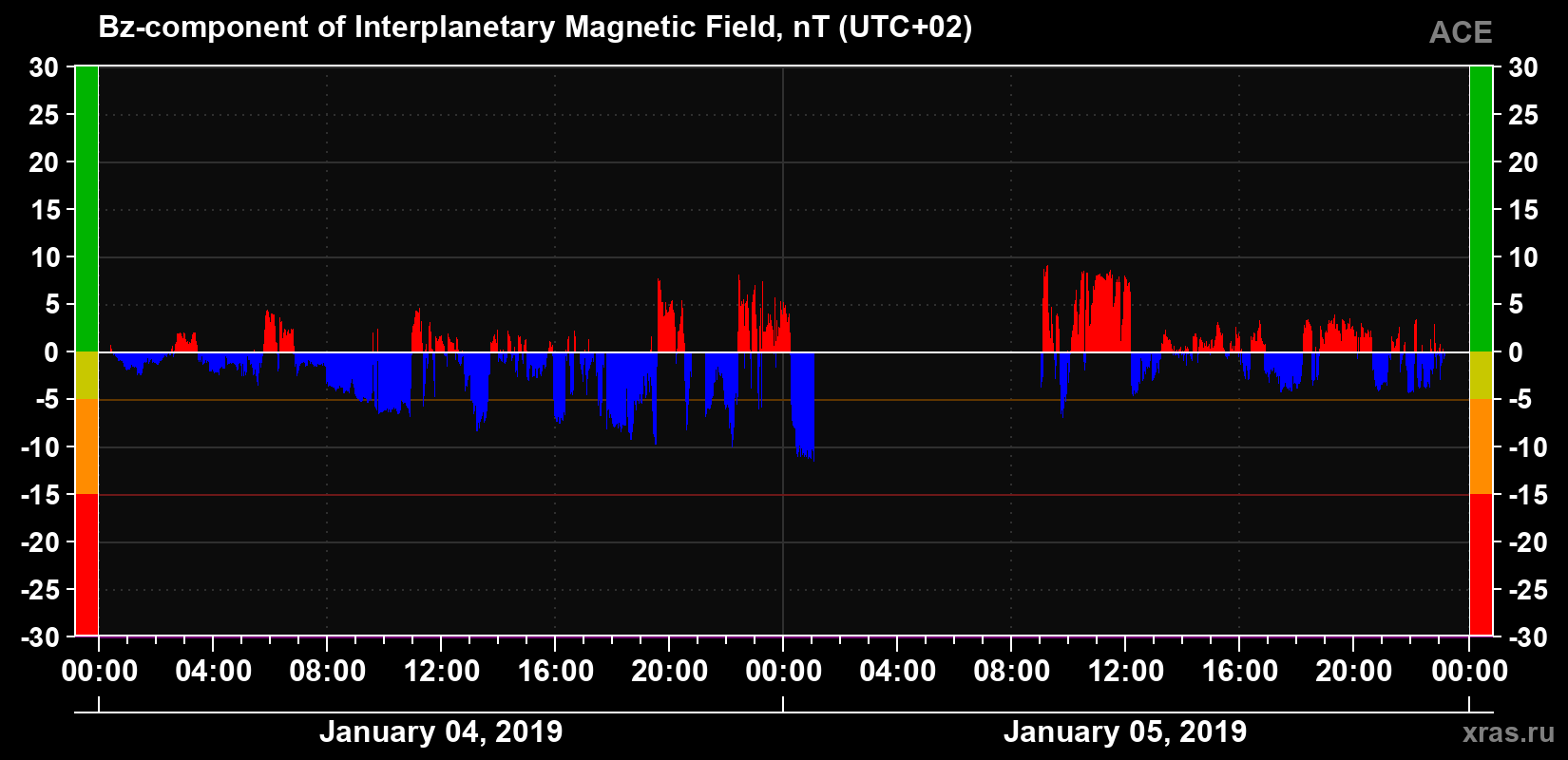Click the January 04 12:00 time label
Screen dimensions: 1568x760
point(441,672)
